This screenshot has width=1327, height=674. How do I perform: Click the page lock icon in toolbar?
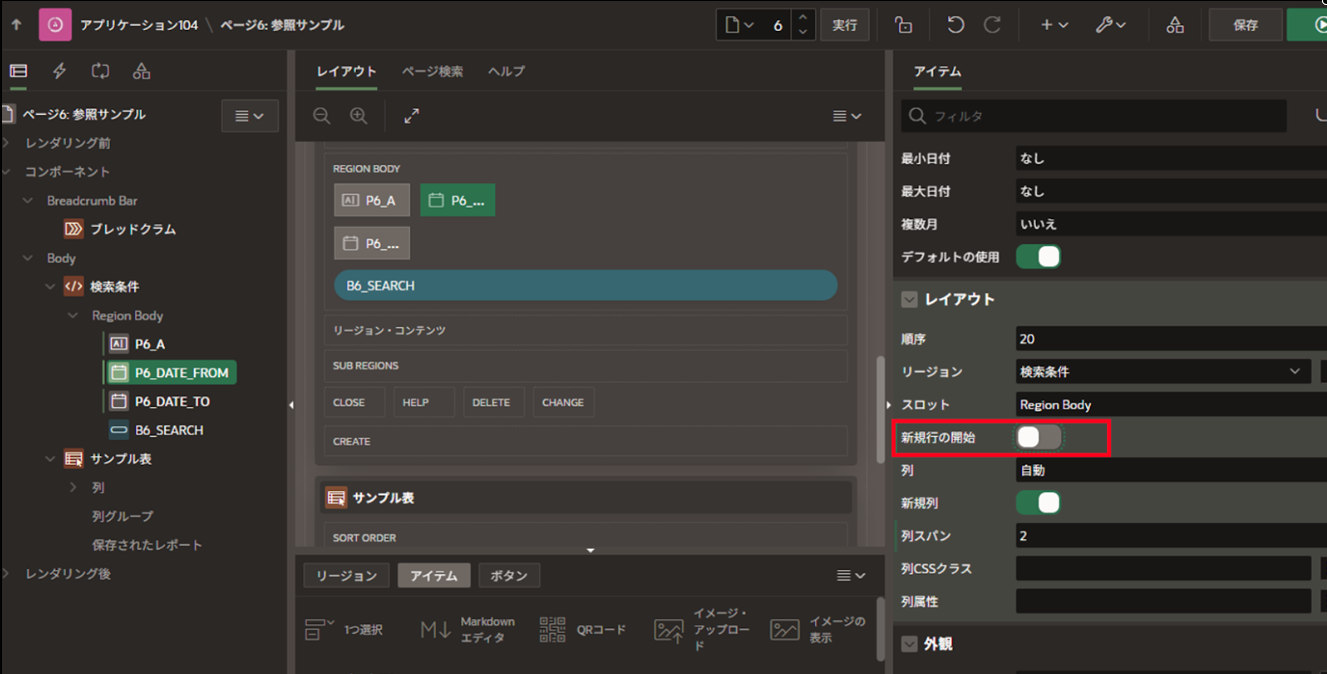(x=903, y=25)
